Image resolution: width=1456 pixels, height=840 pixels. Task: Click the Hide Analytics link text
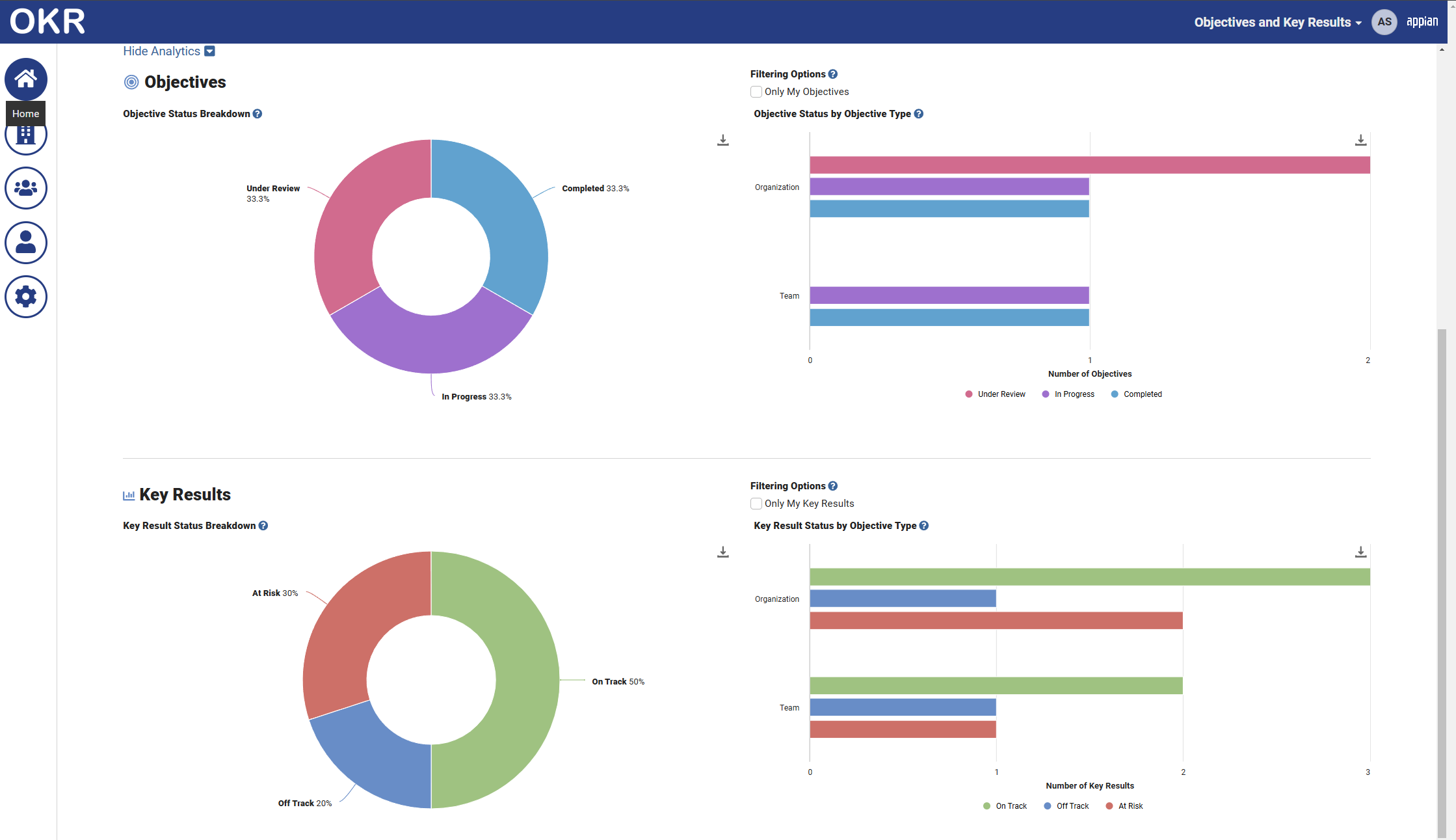pos(162,51)
